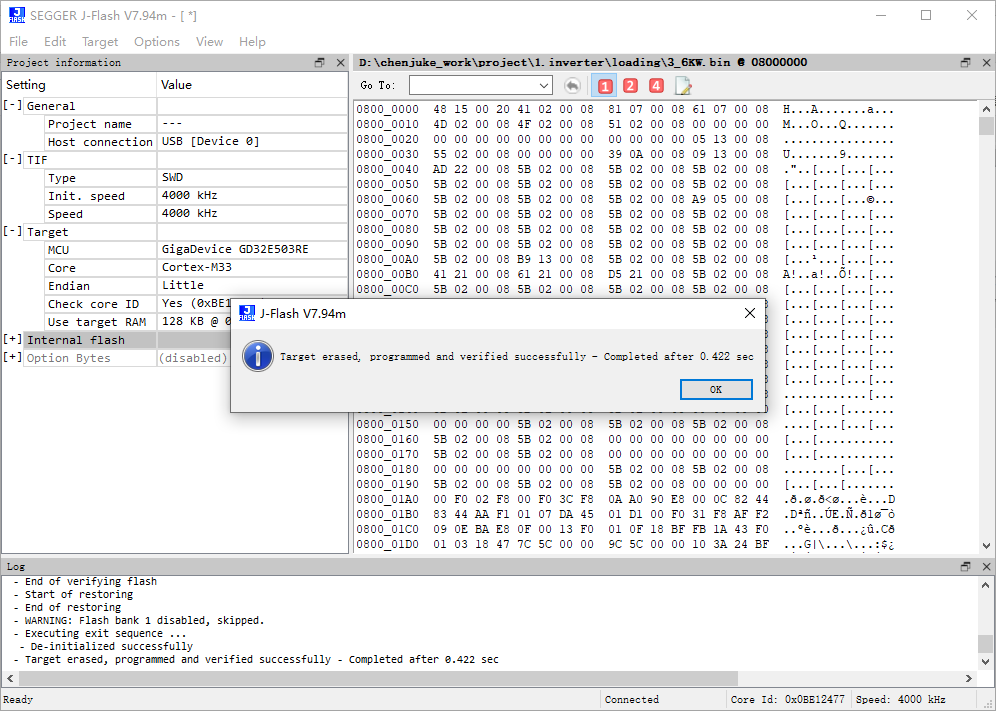Minimize the SEGGER J-Flash window

pyautogui.click(x=880, y=15)
